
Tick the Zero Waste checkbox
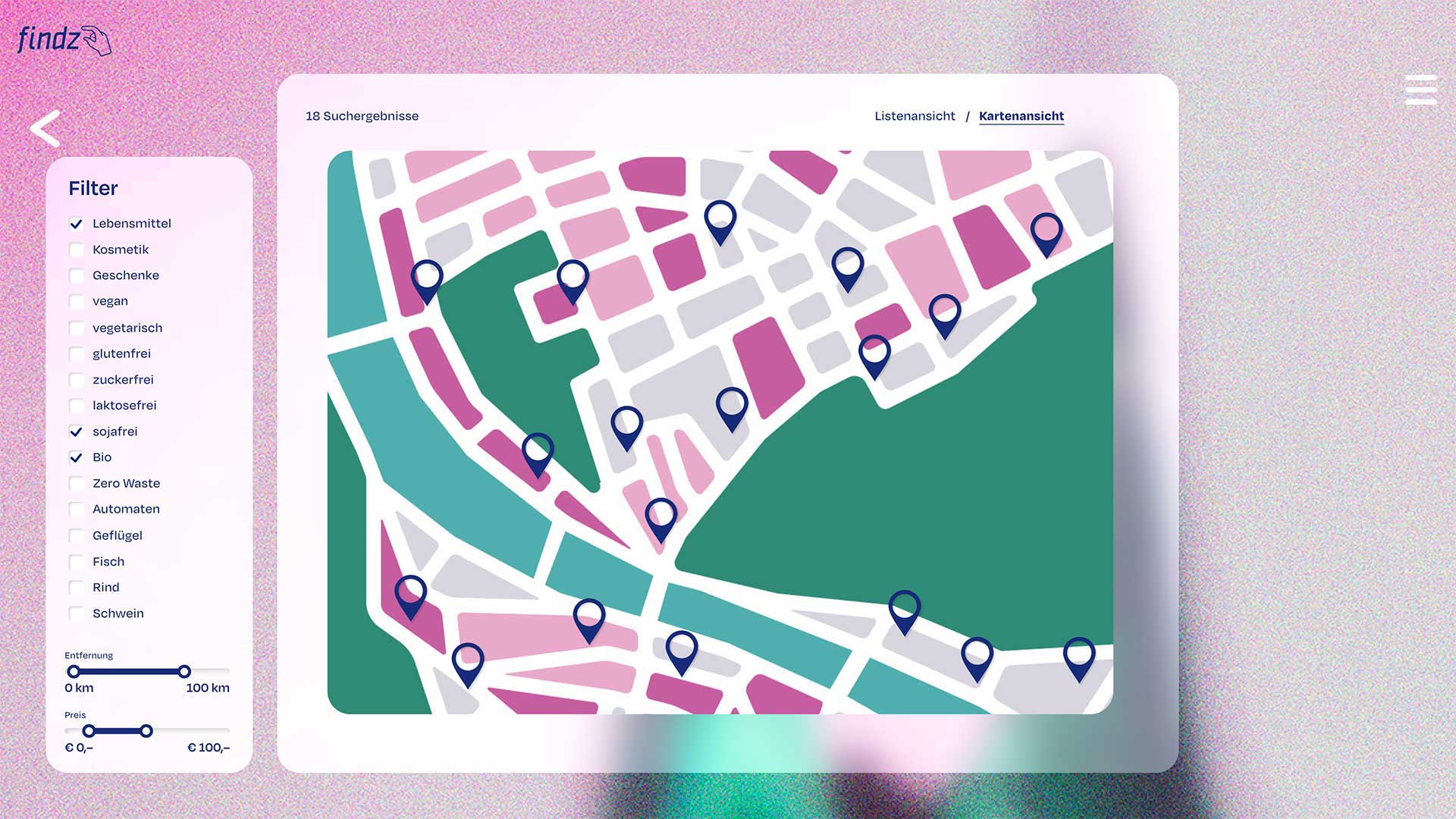click(76, 484)
